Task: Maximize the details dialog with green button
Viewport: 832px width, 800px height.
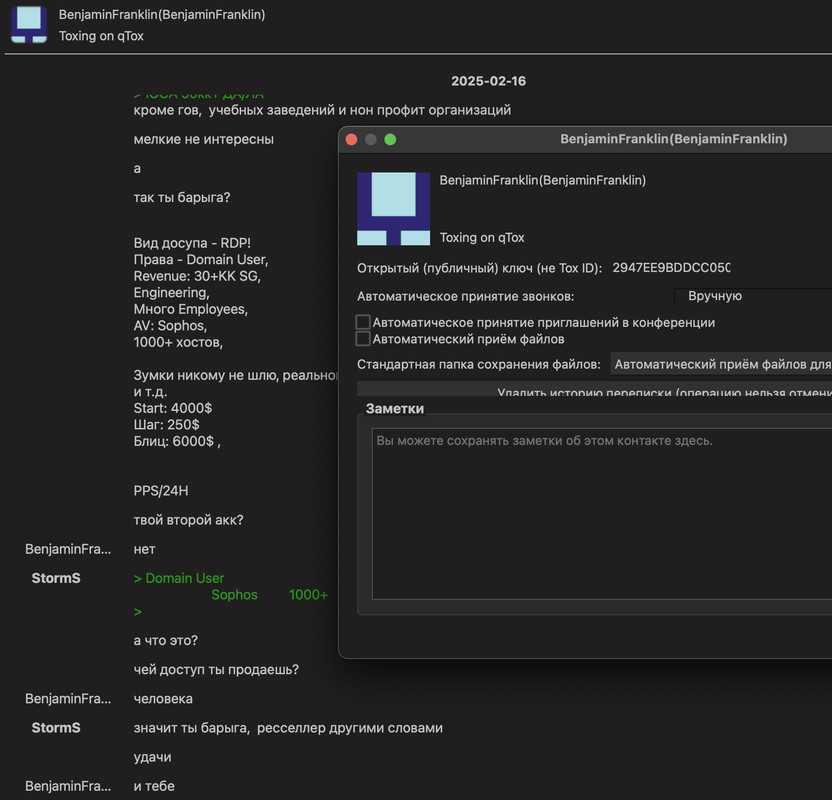Action: coord(390,140)
